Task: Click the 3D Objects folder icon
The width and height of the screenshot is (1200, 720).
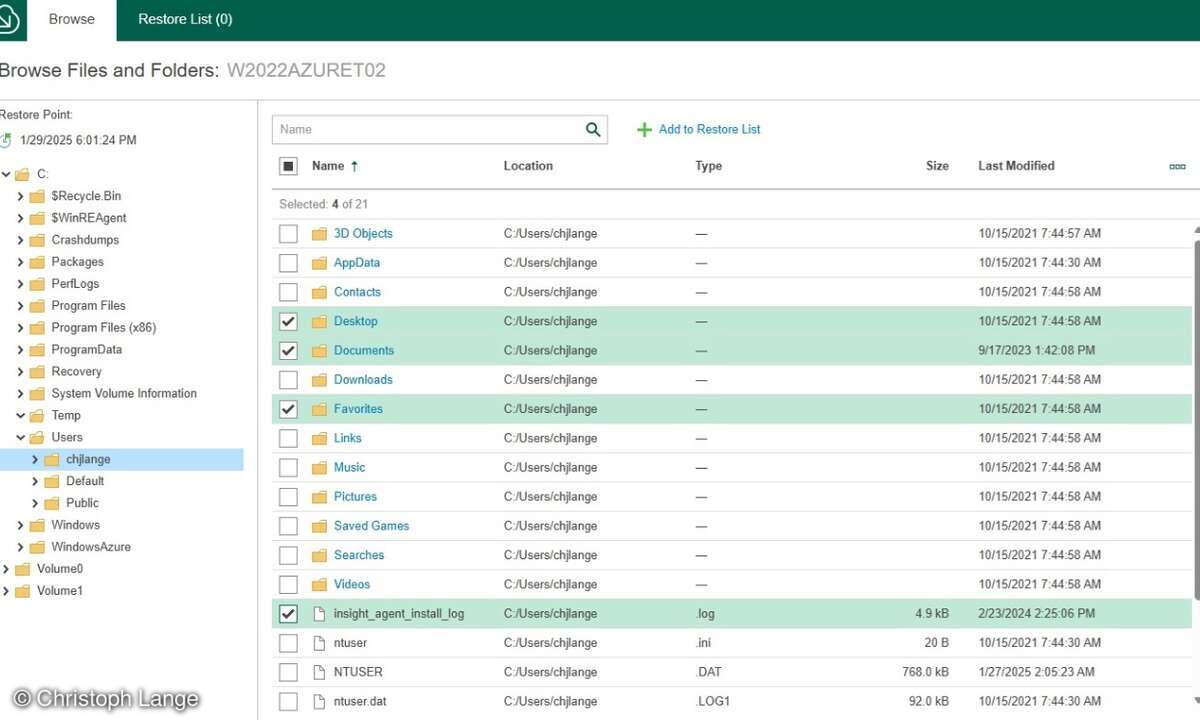Action: coord(319,234)
